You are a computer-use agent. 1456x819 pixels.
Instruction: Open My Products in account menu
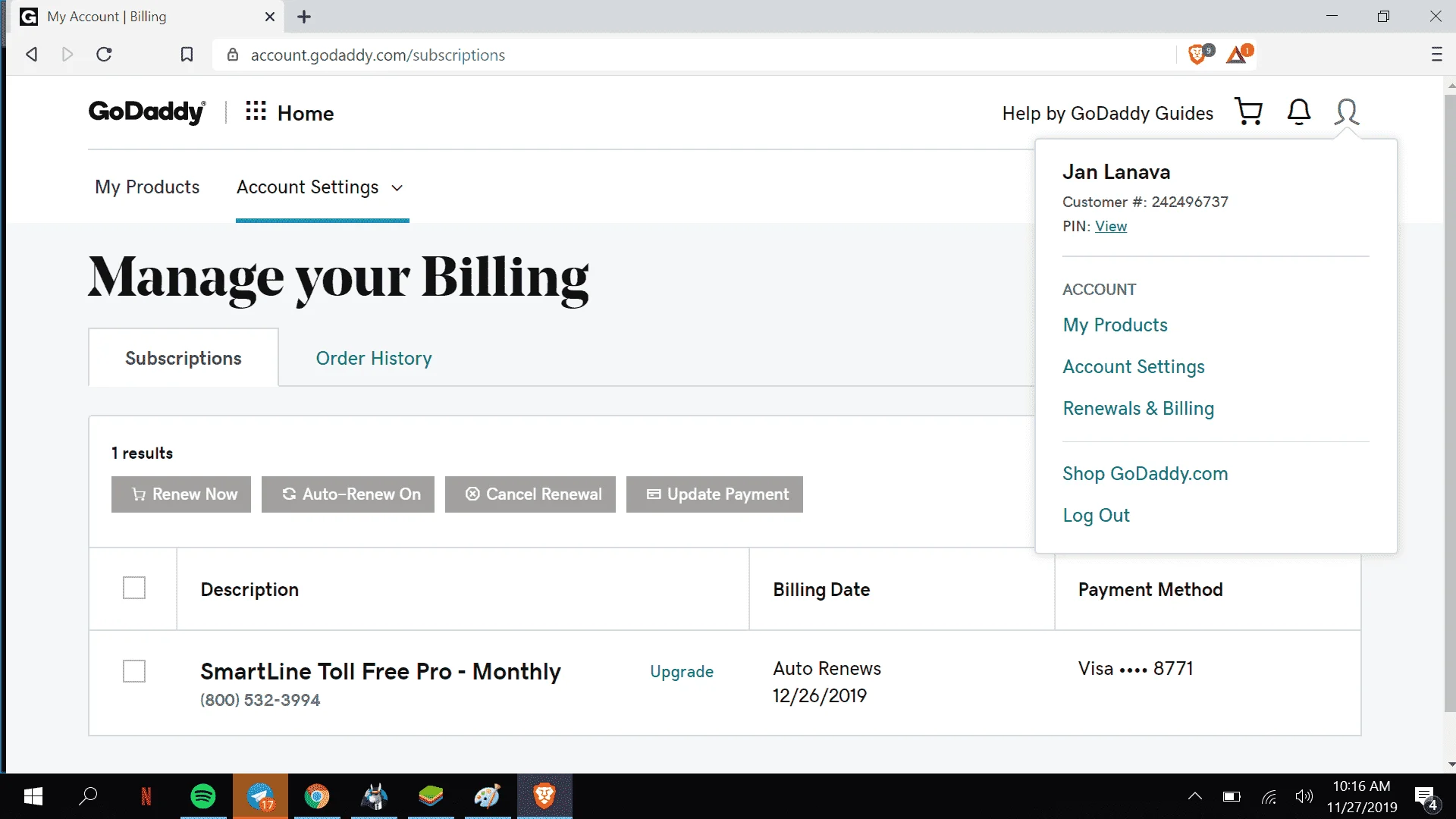[x=1115, y=325]
